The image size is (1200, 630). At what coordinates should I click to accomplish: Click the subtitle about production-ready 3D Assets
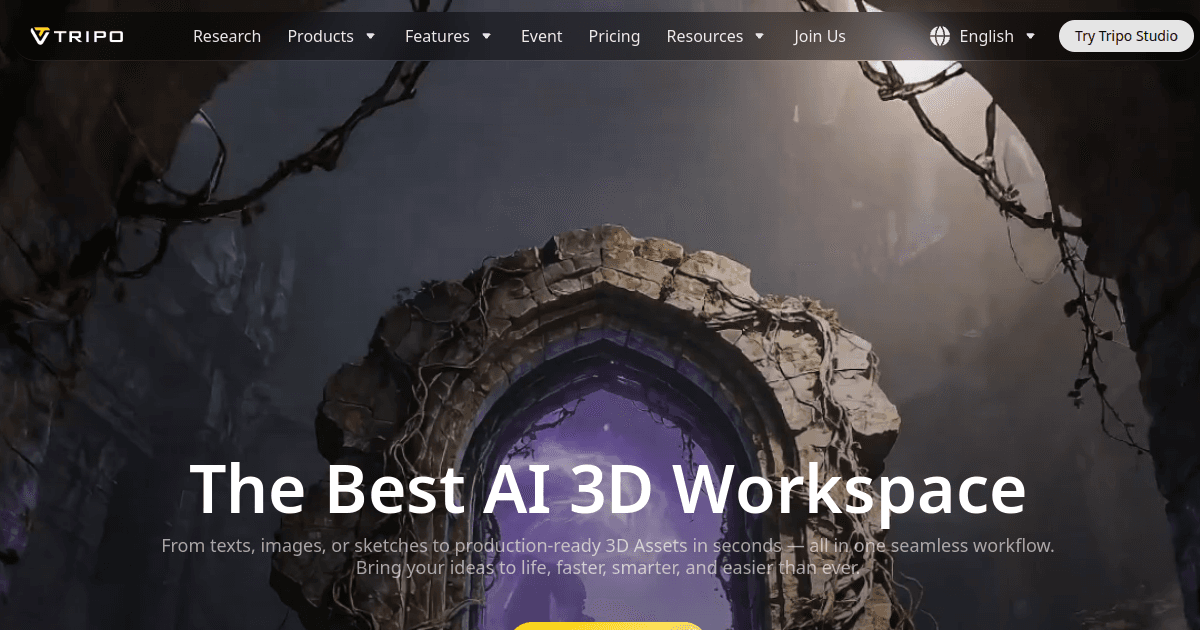click(608, 557)
